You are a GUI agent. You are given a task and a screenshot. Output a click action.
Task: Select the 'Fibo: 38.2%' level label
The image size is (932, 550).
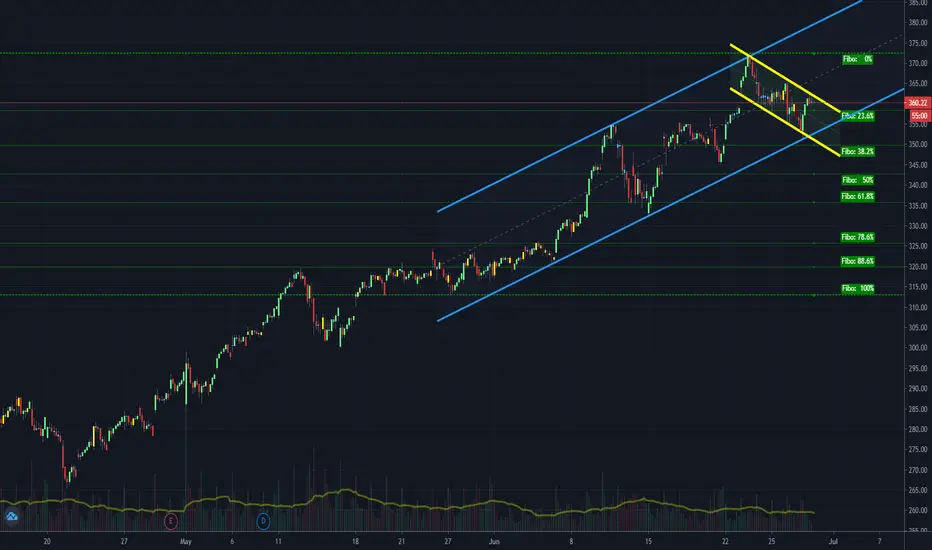[857, 152]
